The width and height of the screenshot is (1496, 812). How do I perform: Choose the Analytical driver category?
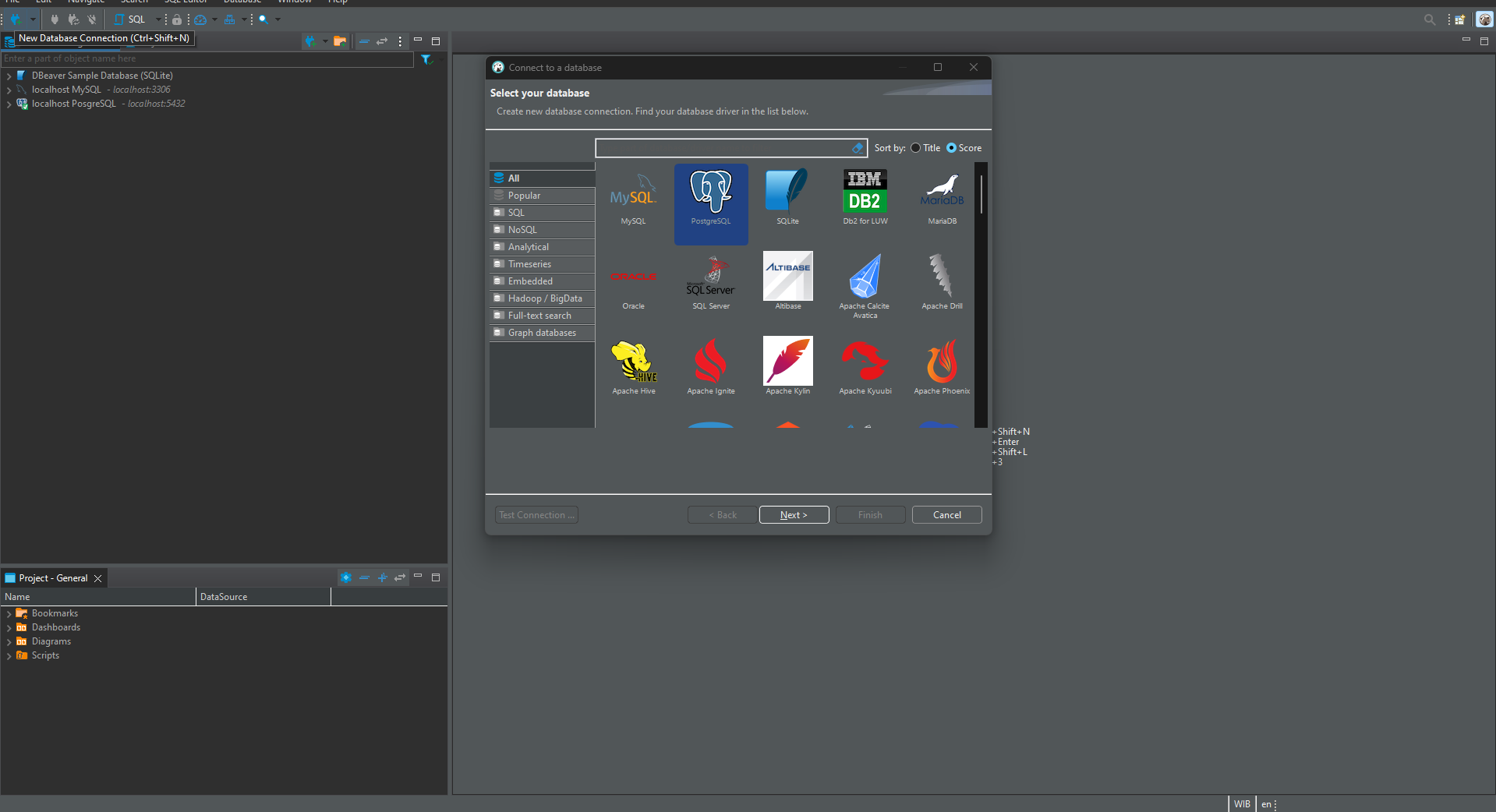click(542, 247)
